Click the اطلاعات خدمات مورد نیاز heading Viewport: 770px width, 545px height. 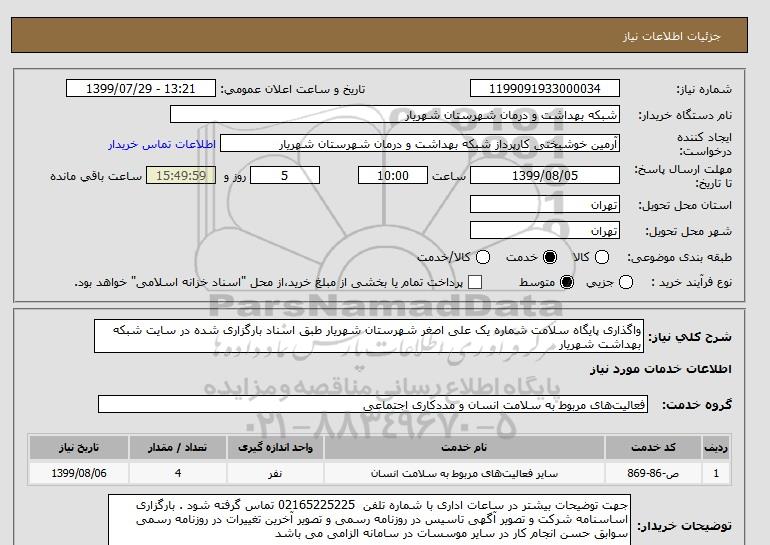point(660,369)
